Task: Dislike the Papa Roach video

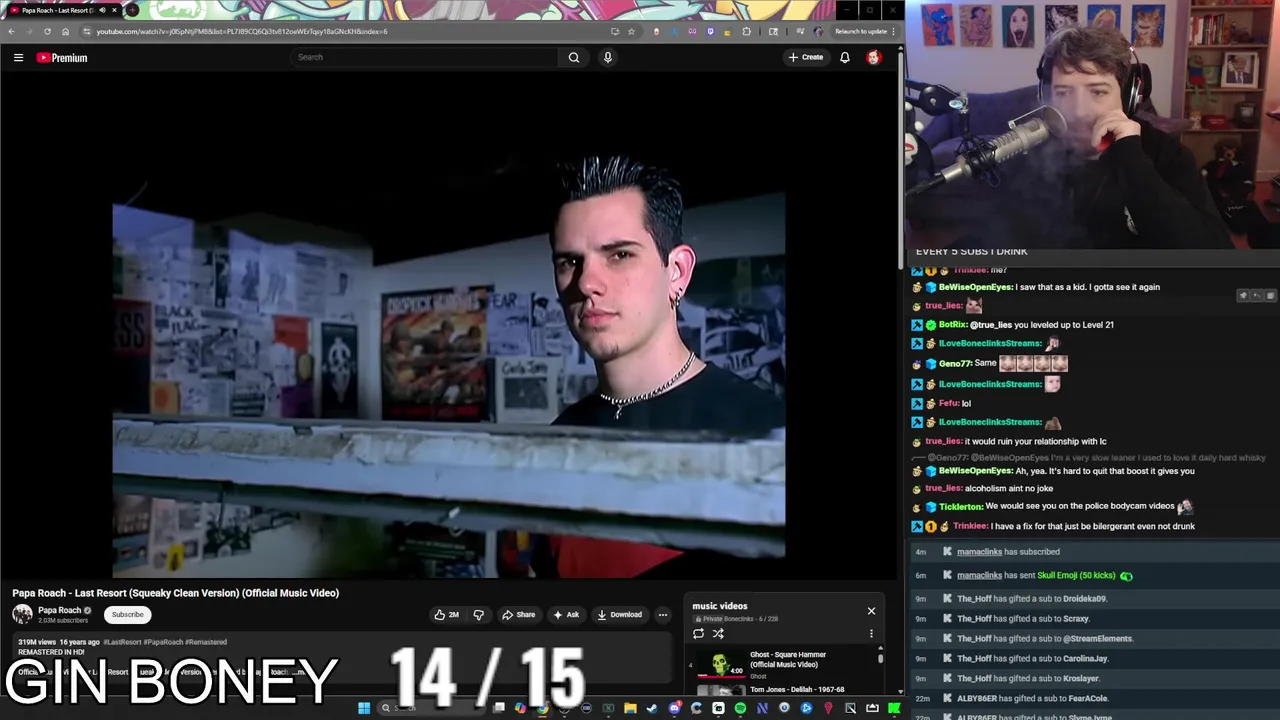Action: coord(478,615)
